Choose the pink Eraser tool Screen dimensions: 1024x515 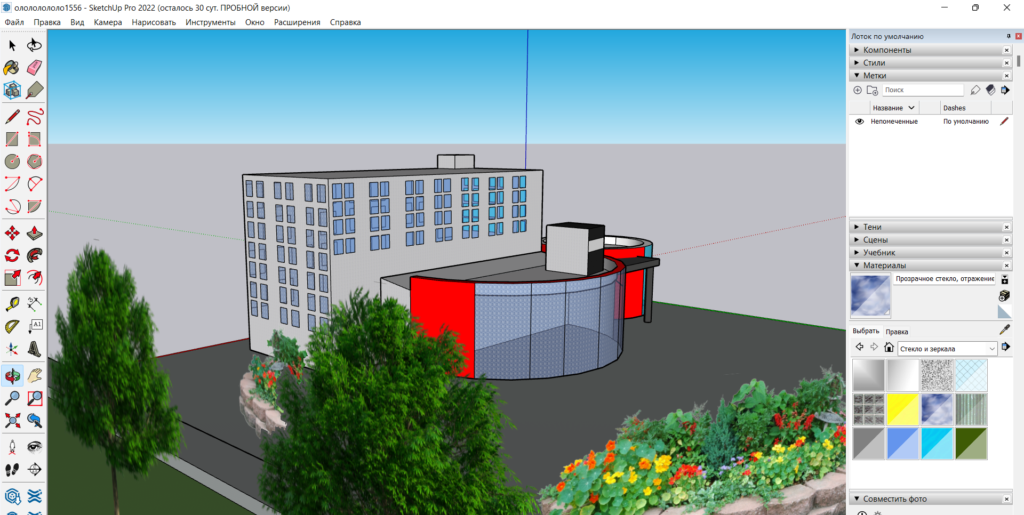click(x=35, y=67)
